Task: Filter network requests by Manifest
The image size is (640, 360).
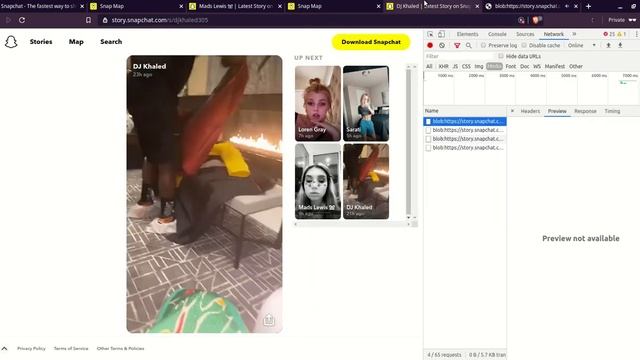Action: click(555, 66)
